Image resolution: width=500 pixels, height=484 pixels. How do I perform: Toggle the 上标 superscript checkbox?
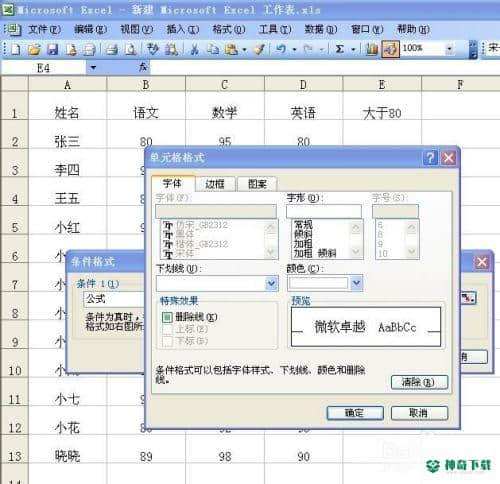click(167, 329)
